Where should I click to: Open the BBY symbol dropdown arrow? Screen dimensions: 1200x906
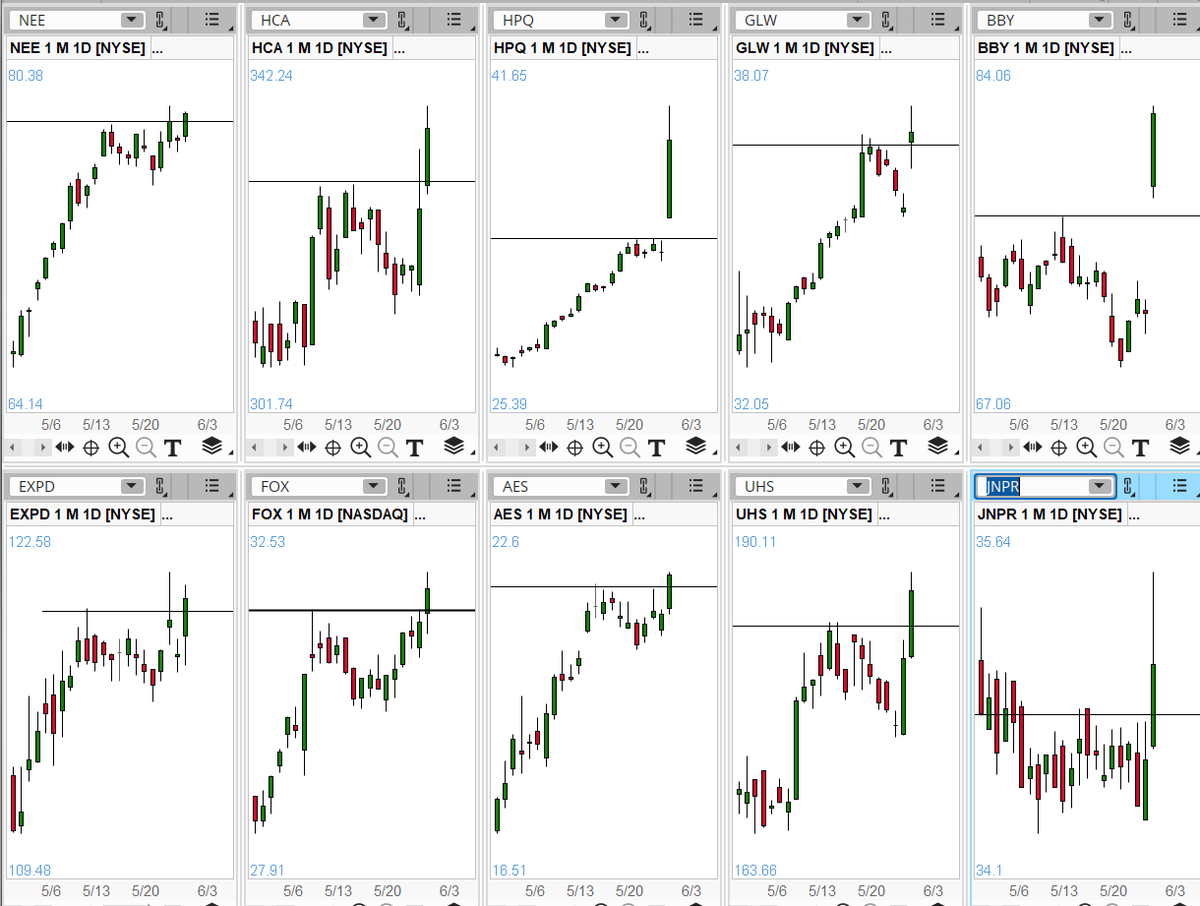[1100, 20]
